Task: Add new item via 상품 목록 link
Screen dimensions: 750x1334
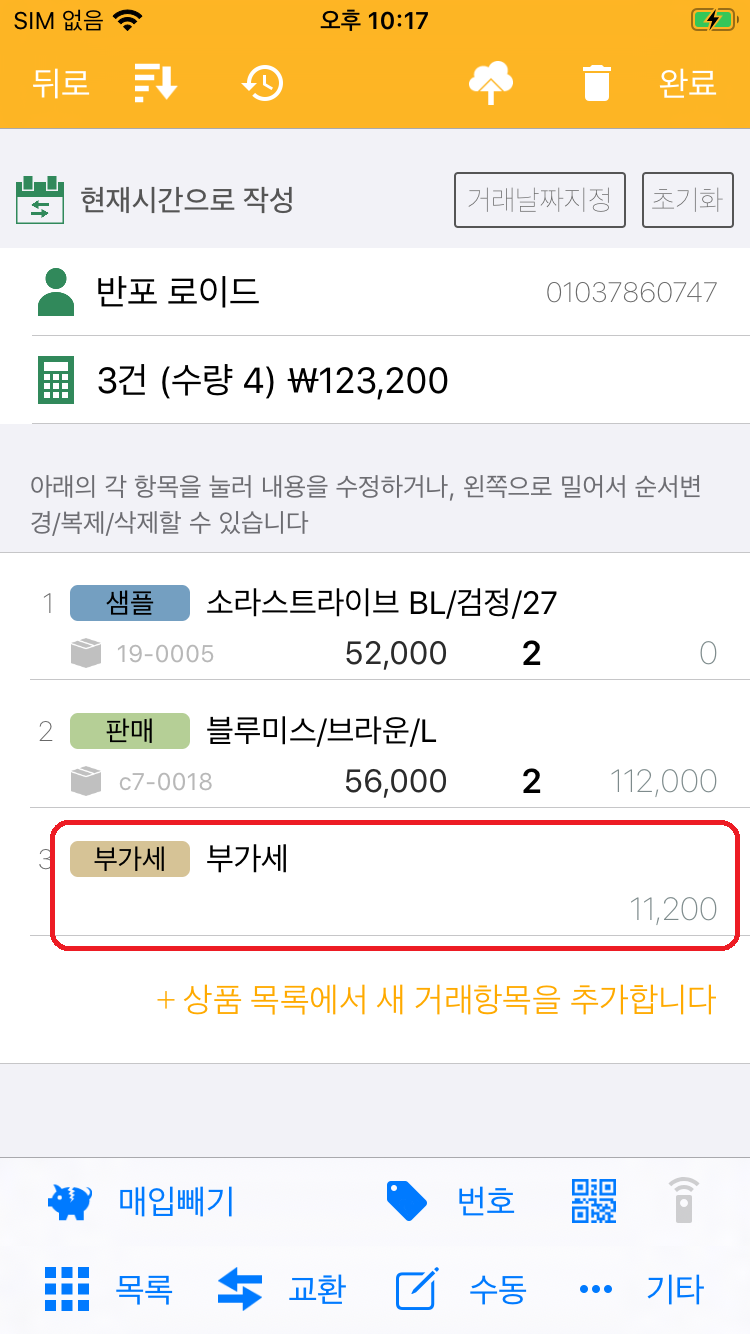Action: (436, 999)
